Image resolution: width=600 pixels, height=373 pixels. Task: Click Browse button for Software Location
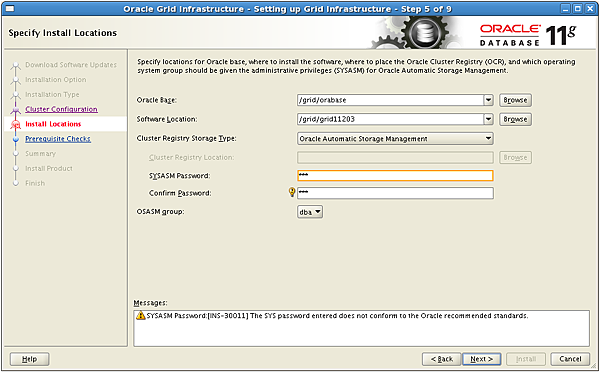click(x=515, y=119)
